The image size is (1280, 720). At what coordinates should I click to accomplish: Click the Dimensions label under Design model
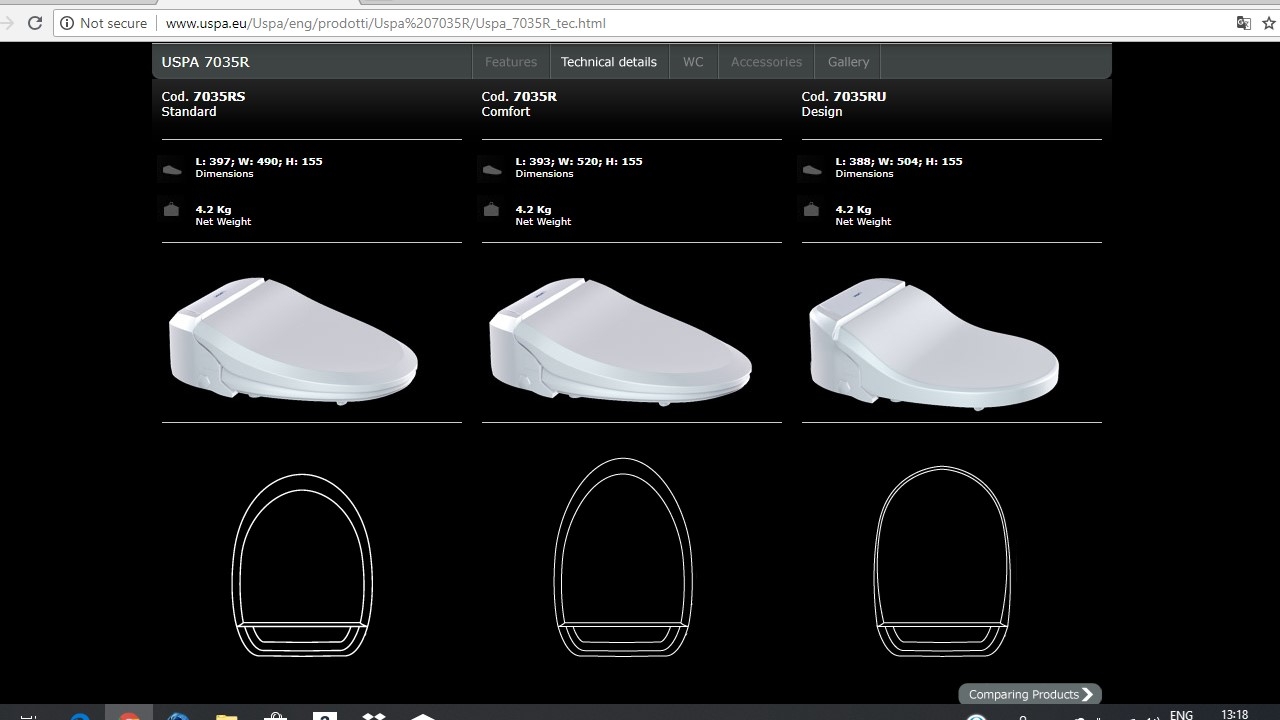865,174
